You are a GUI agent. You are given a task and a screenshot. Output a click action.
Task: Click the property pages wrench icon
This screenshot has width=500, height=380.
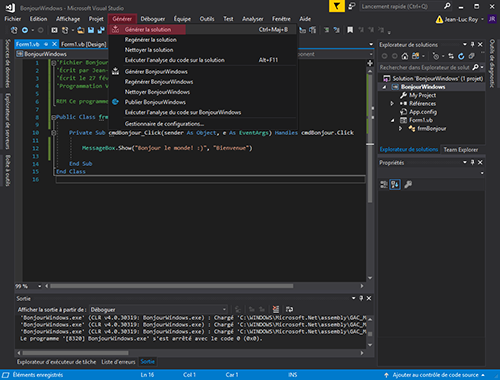[408, 184]
